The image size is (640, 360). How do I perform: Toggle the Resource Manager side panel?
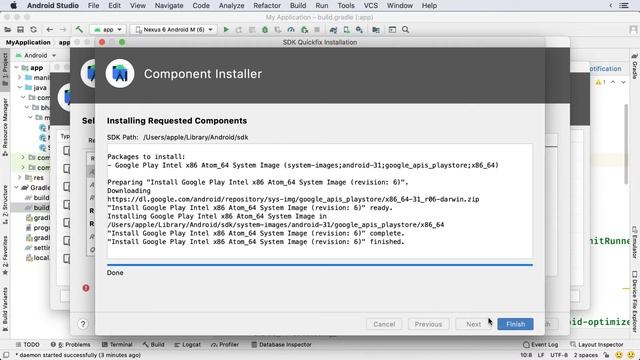coord(5,127)
